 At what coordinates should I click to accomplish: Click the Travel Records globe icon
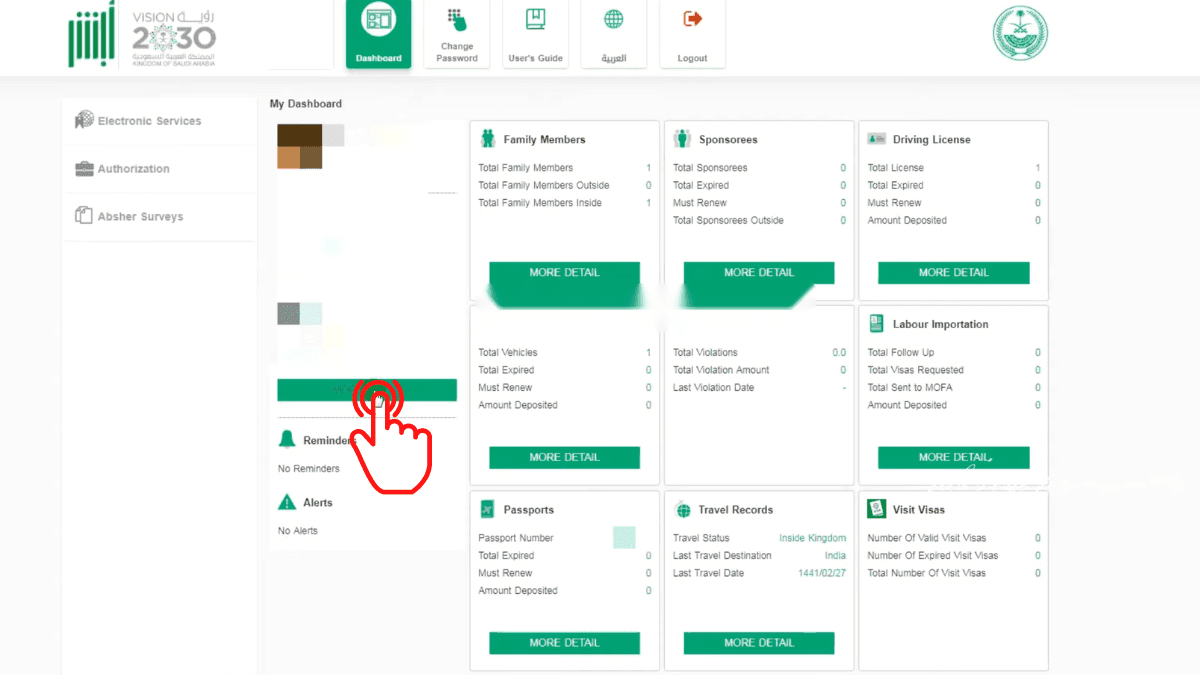click(x=683, y=510)
